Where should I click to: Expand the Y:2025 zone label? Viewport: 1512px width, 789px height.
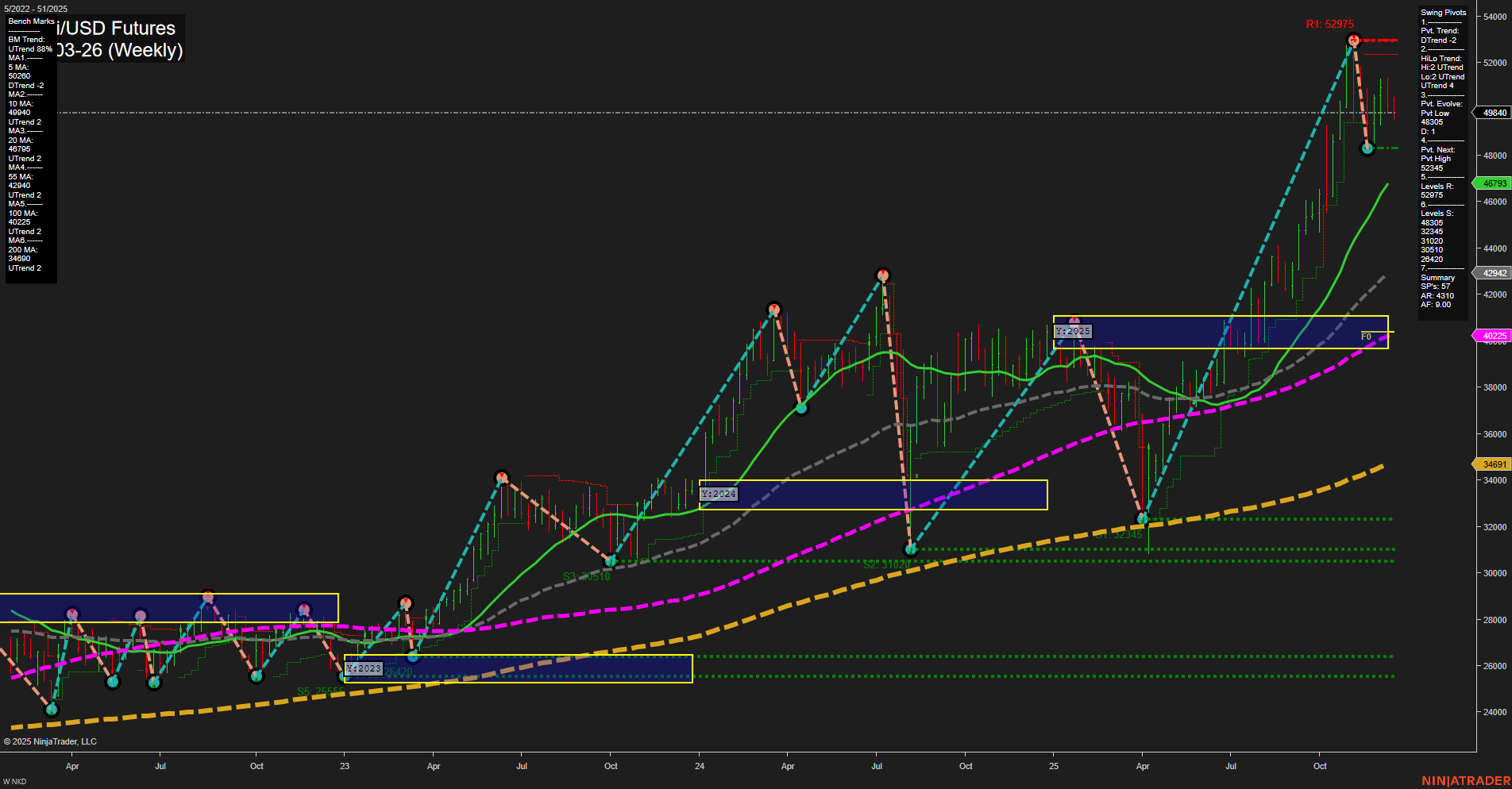(1073, 330)
